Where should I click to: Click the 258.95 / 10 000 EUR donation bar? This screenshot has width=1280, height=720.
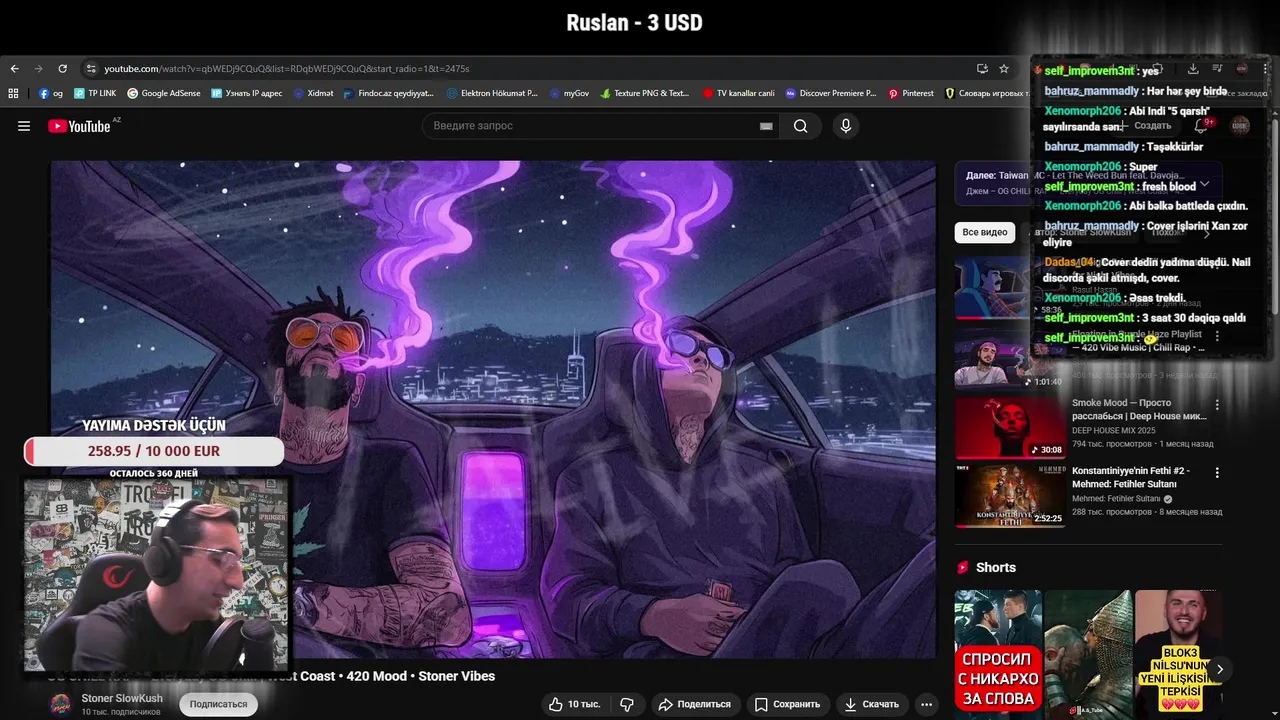tap(154, 451)
